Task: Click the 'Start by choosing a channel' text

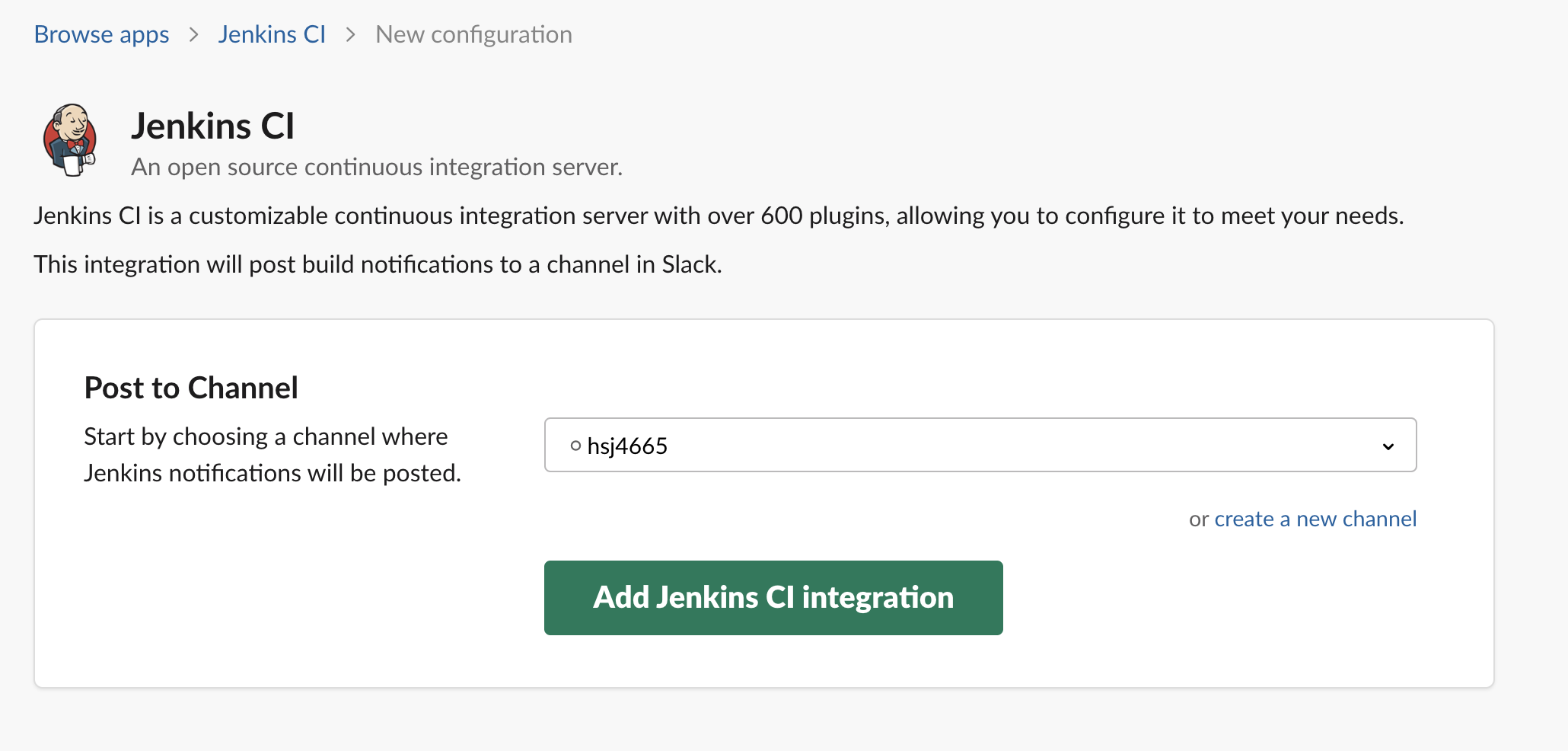Action: pyautogui.click(x=272, y=455)
